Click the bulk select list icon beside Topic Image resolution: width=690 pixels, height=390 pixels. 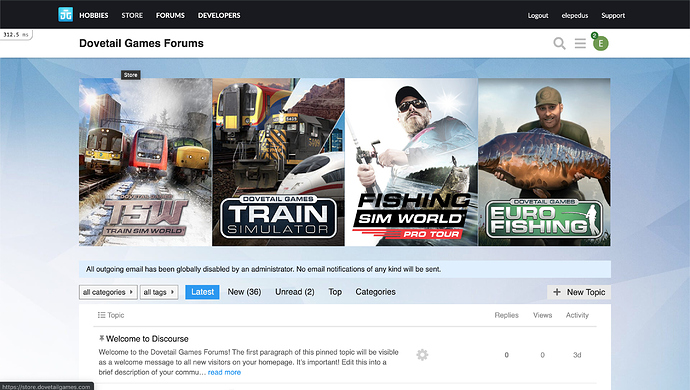pyautogui.click(x=101, y=315)
